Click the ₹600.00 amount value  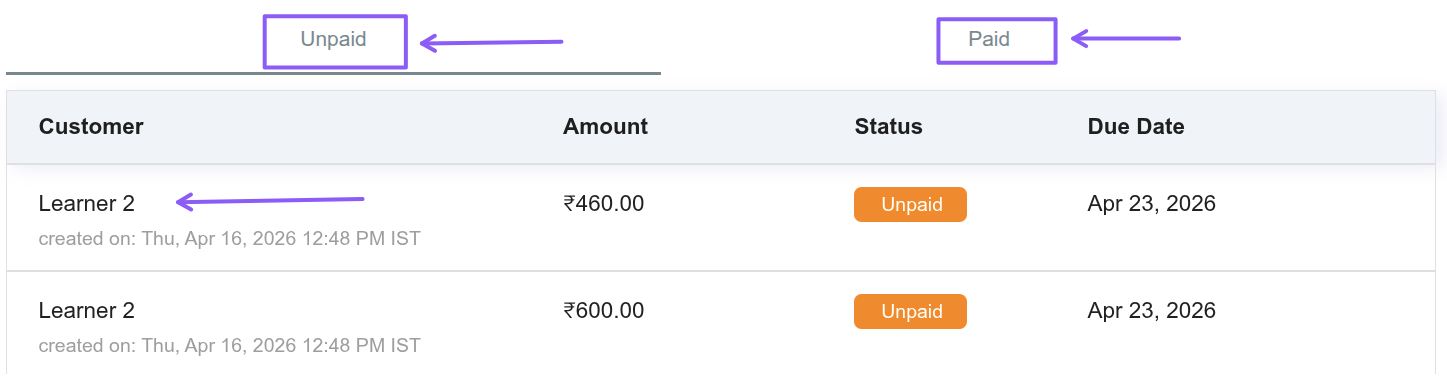(x=604, y=311)
